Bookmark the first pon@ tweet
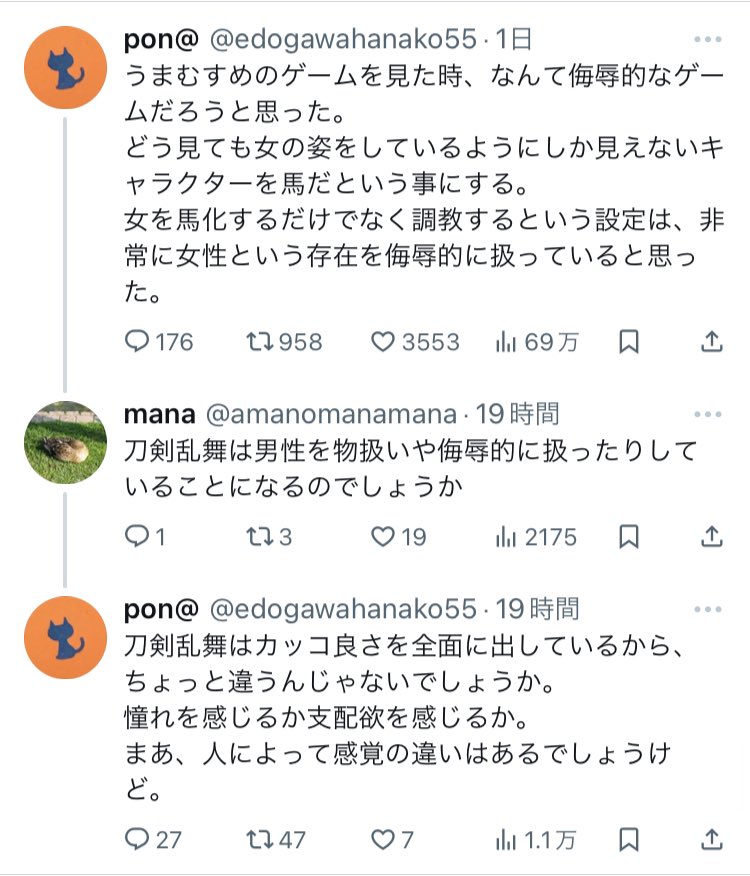This screenshot has width=750, height=876. [629, 342]
